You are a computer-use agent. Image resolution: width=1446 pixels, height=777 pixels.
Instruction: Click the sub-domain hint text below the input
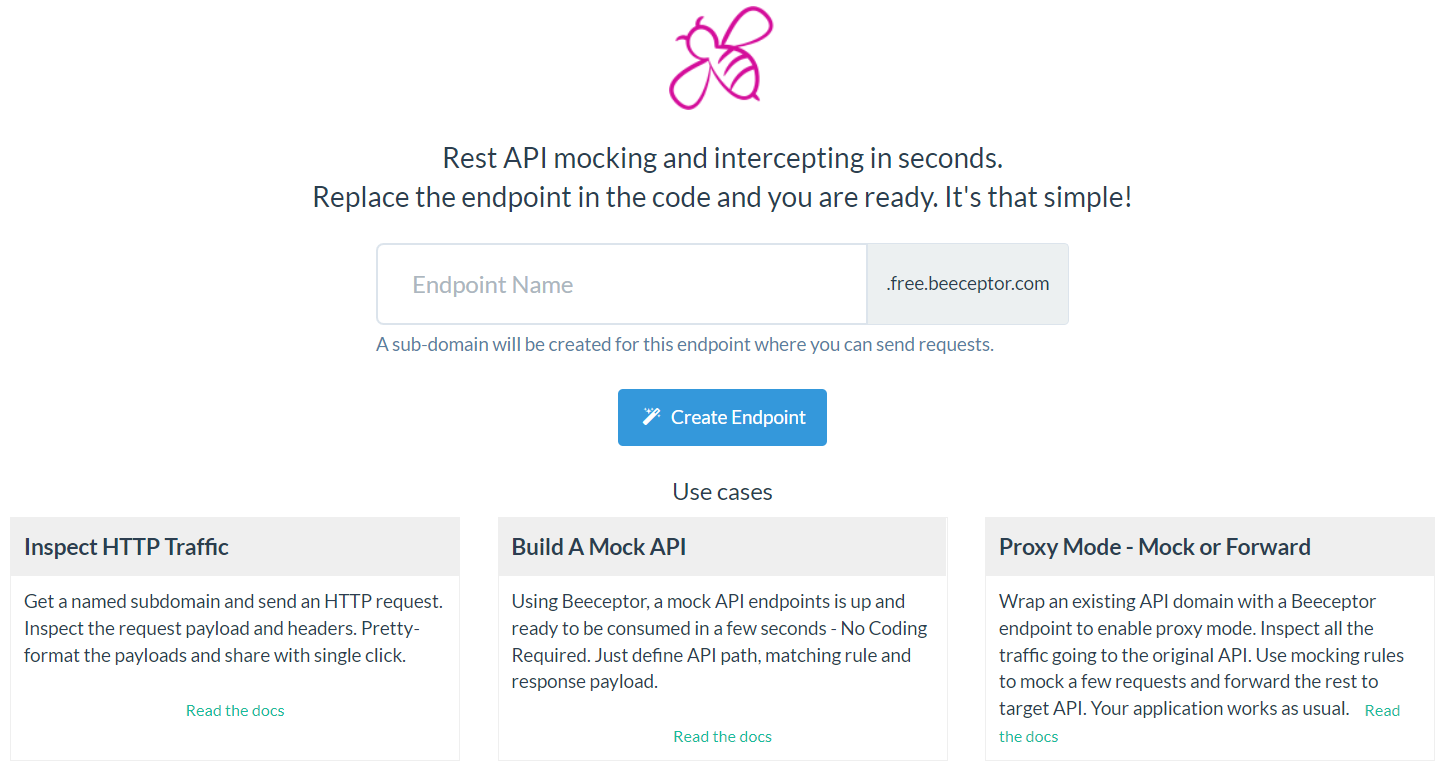click(684, 343)
